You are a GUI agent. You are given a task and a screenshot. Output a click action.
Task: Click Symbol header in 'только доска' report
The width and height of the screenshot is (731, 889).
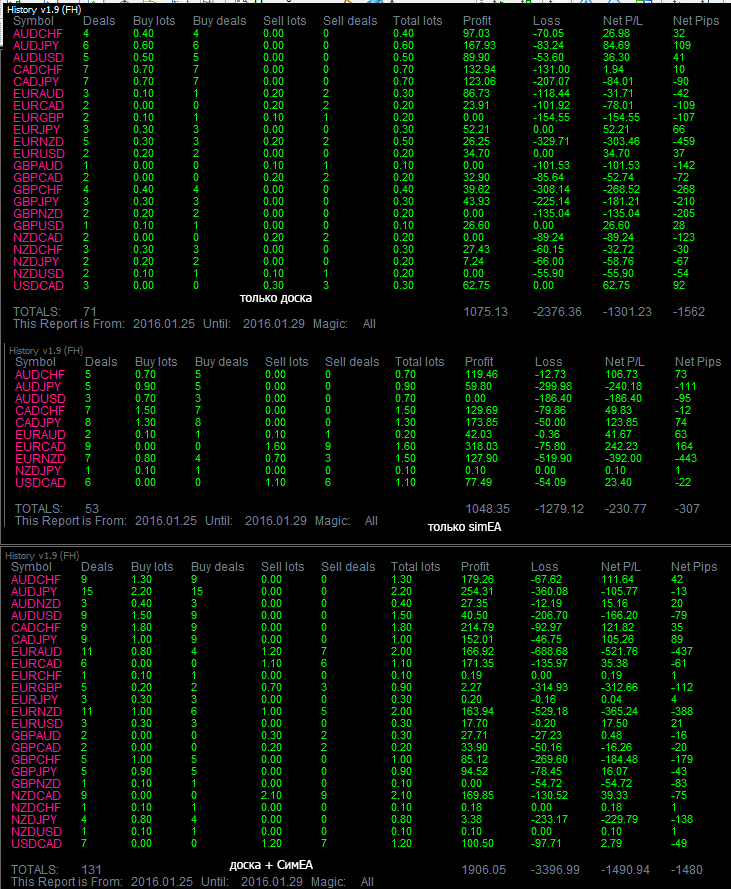point(33,21)
